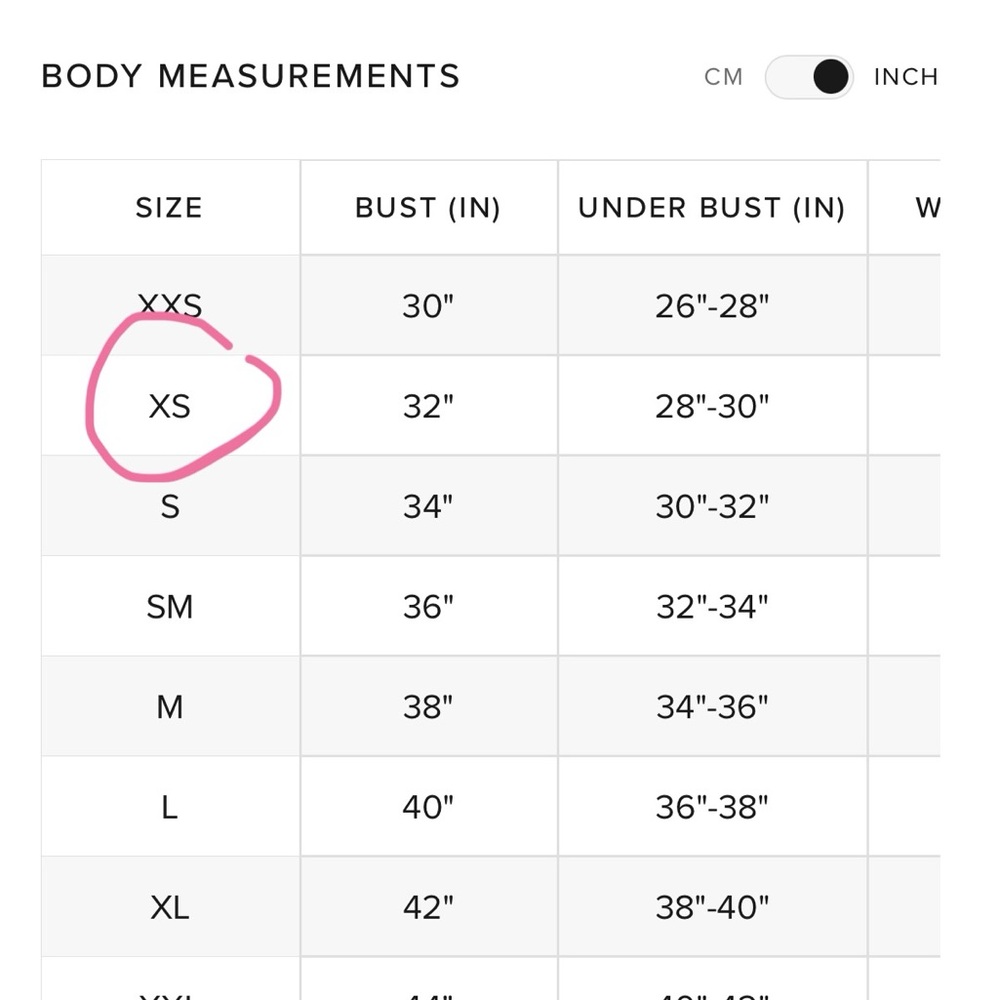Click the 28"-30" under bust value
The width and height of the screenshot is (1000, 1000).
point(712,406)
